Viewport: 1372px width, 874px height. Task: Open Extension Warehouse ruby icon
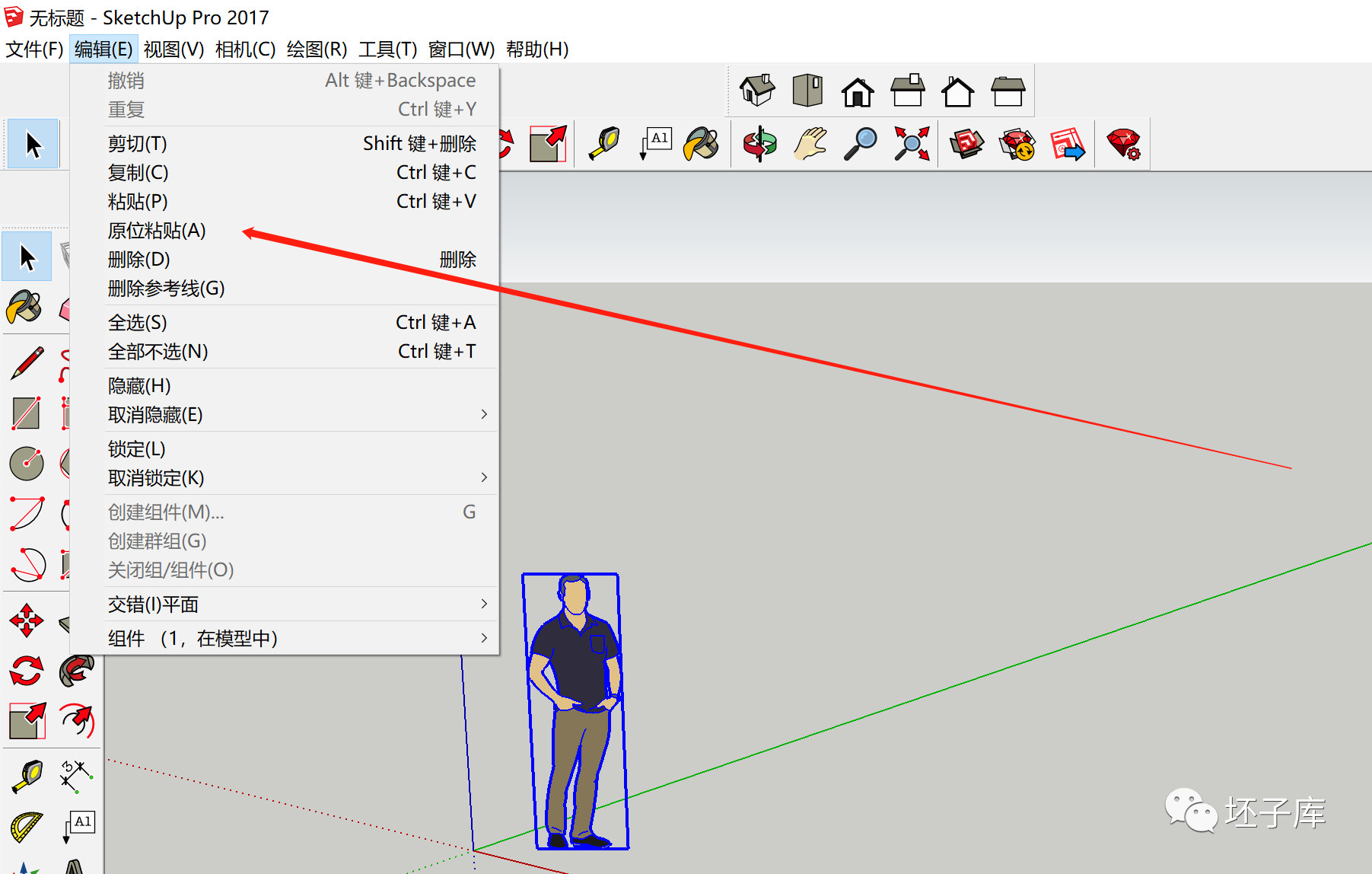pyautogui.click(x=1017, y=144)
